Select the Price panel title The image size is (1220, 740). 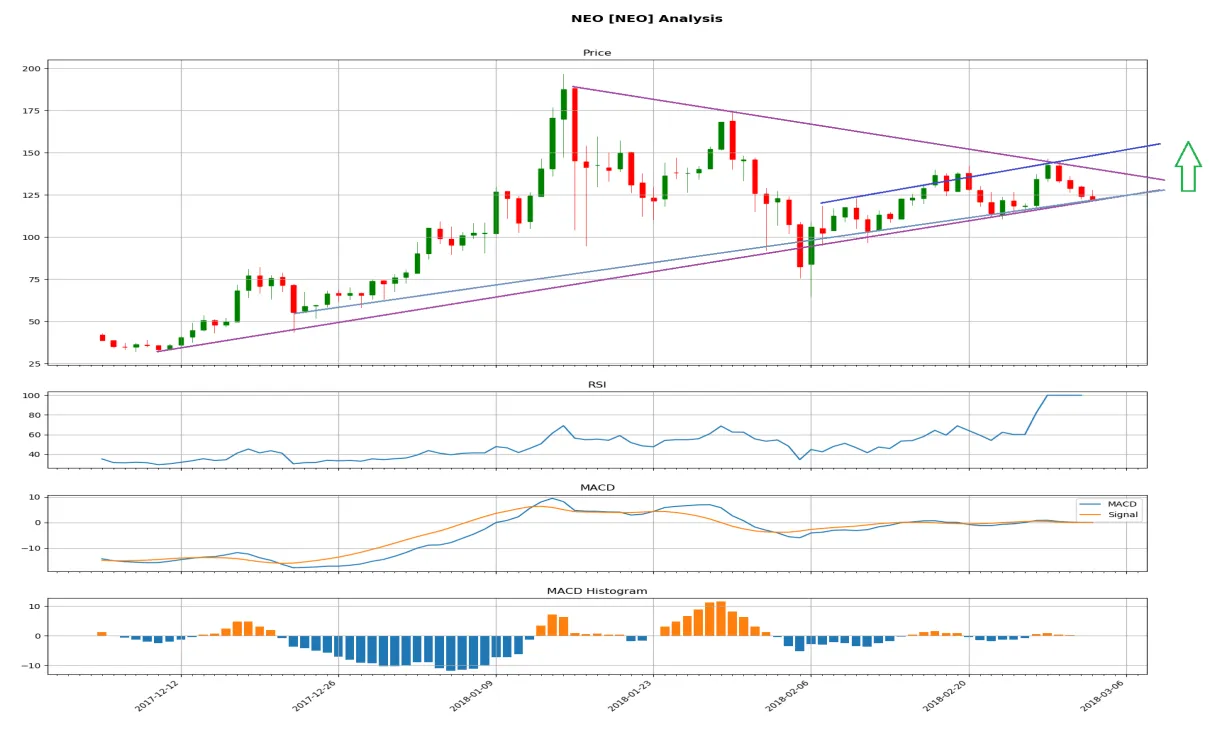pos(597,52)
